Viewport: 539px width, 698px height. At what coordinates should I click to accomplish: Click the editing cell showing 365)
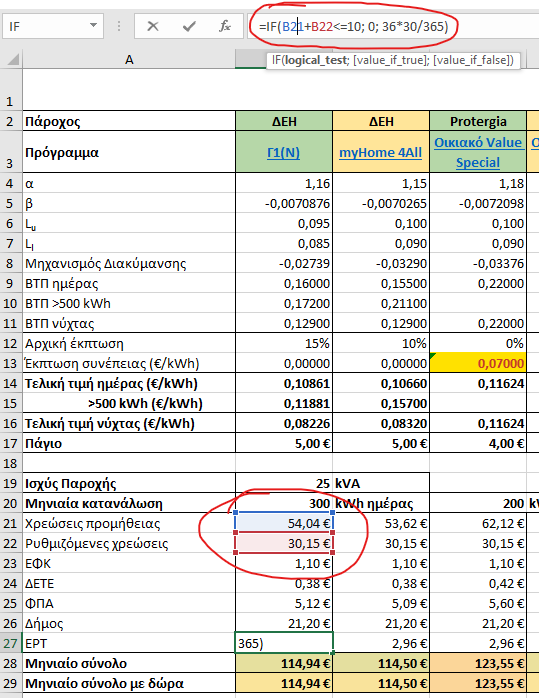[284, 644]
